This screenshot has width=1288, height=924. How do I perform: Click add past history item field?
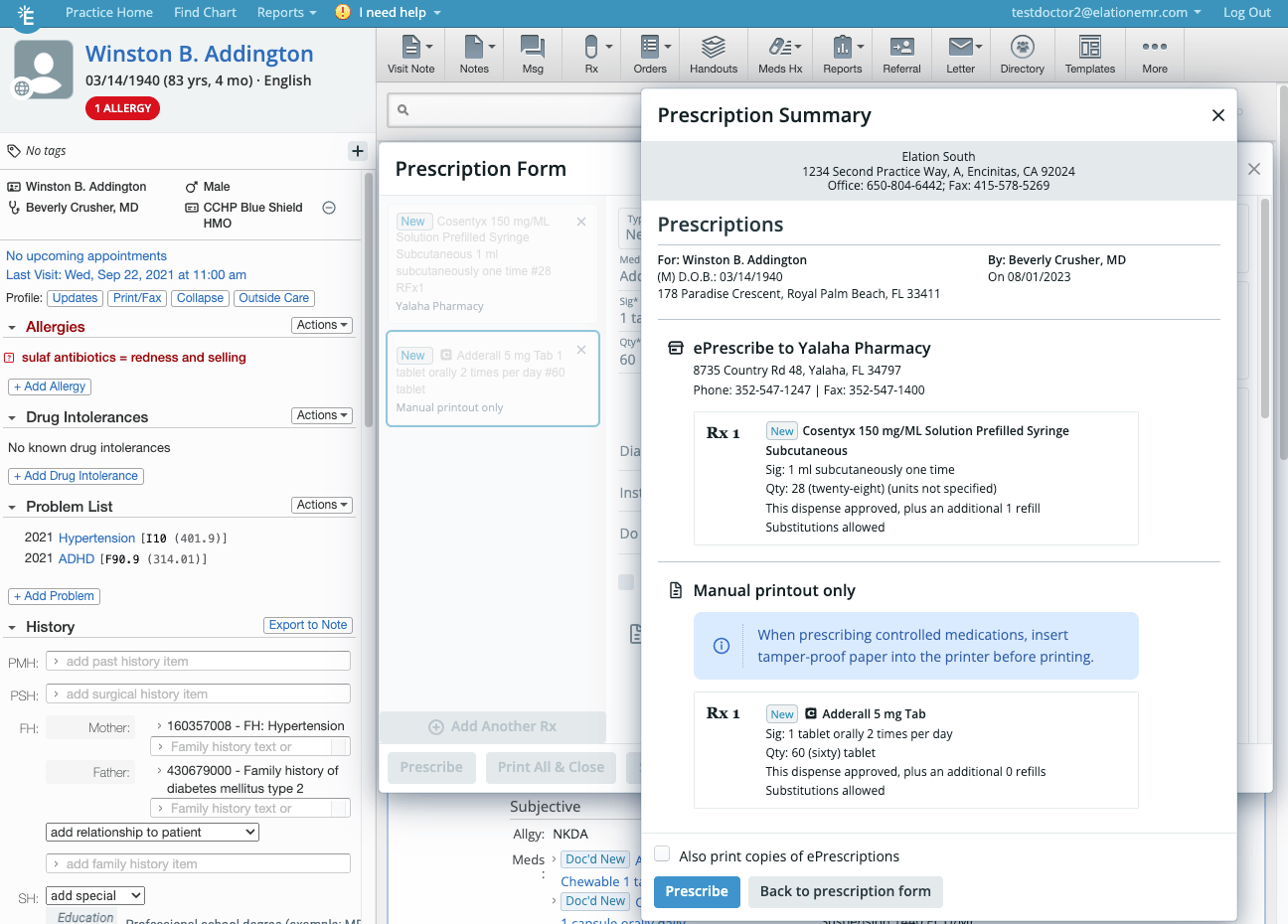[x=198, y=661]
